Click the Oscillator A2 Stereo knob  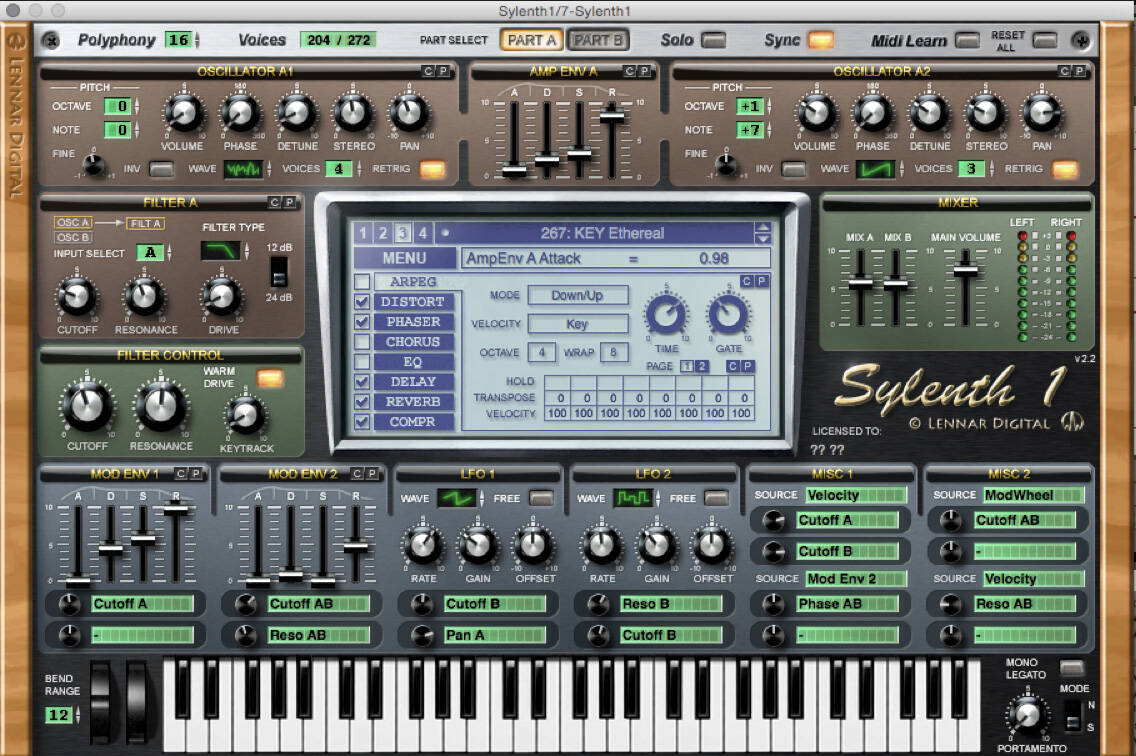[985, 114]
